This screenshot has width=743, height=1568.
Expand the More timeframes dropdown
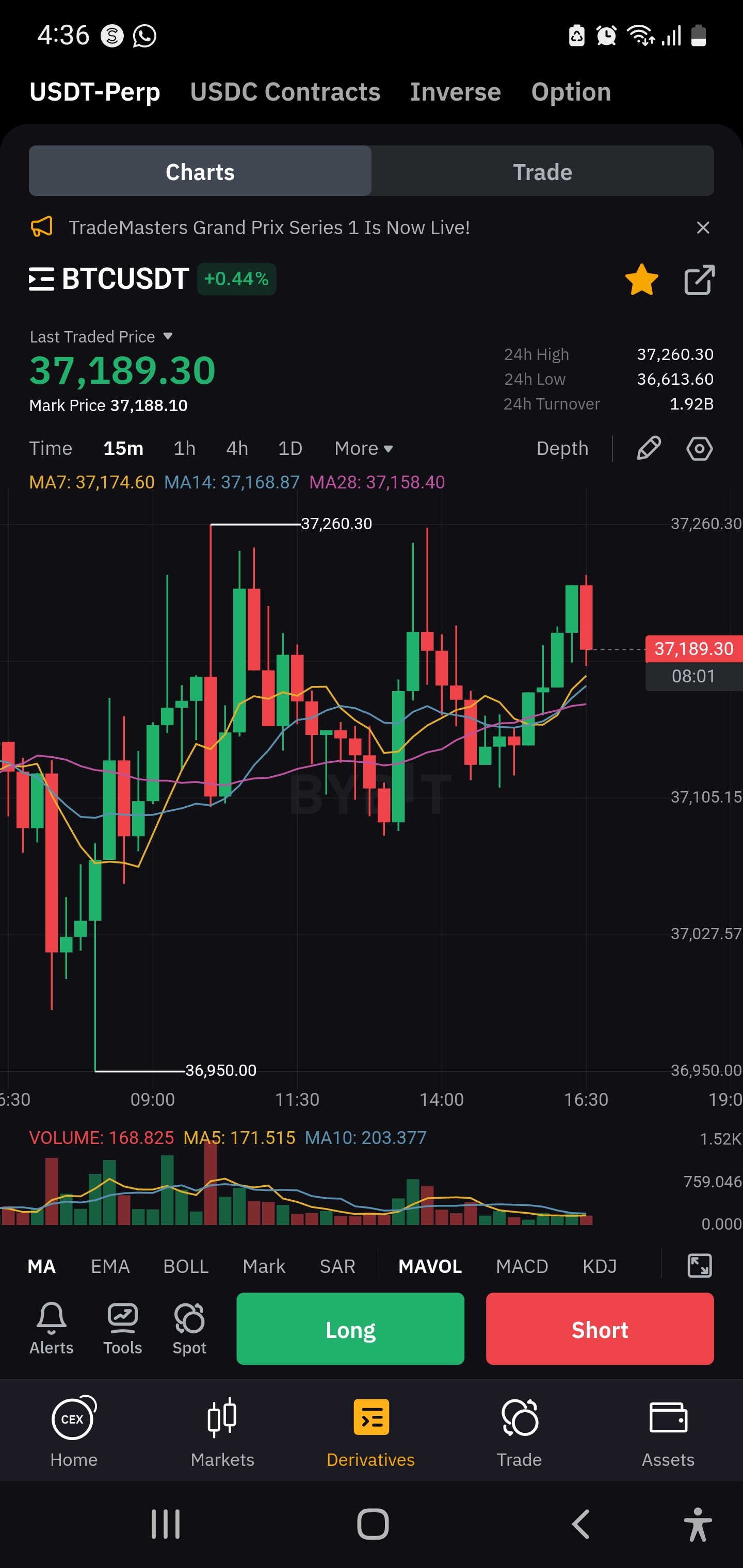[364, 449]
